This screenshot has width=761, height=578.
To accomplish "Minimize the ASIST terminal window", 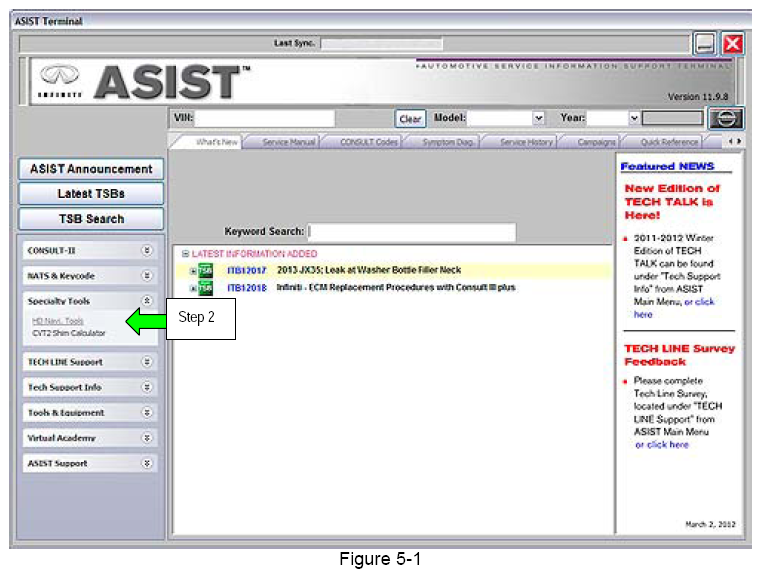I will (x=705, y=43).
